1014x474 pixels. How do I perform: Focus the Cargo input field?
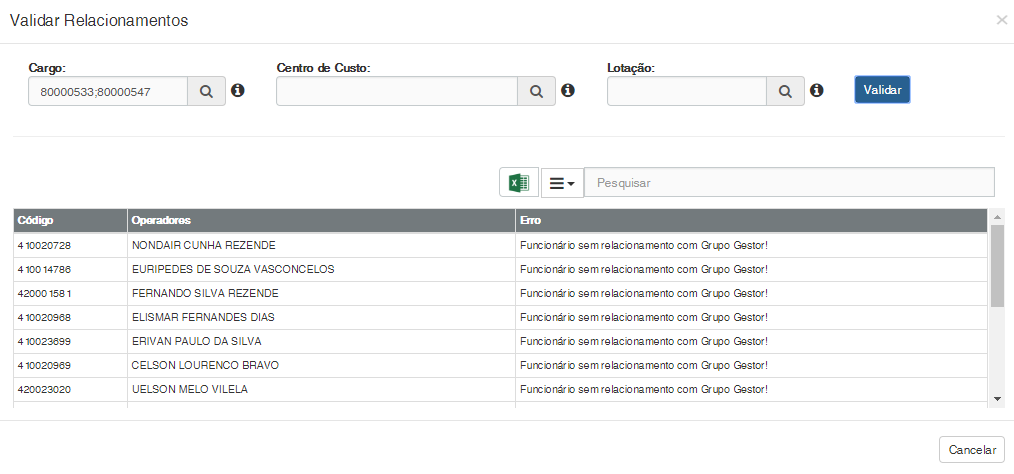(108, 91)
